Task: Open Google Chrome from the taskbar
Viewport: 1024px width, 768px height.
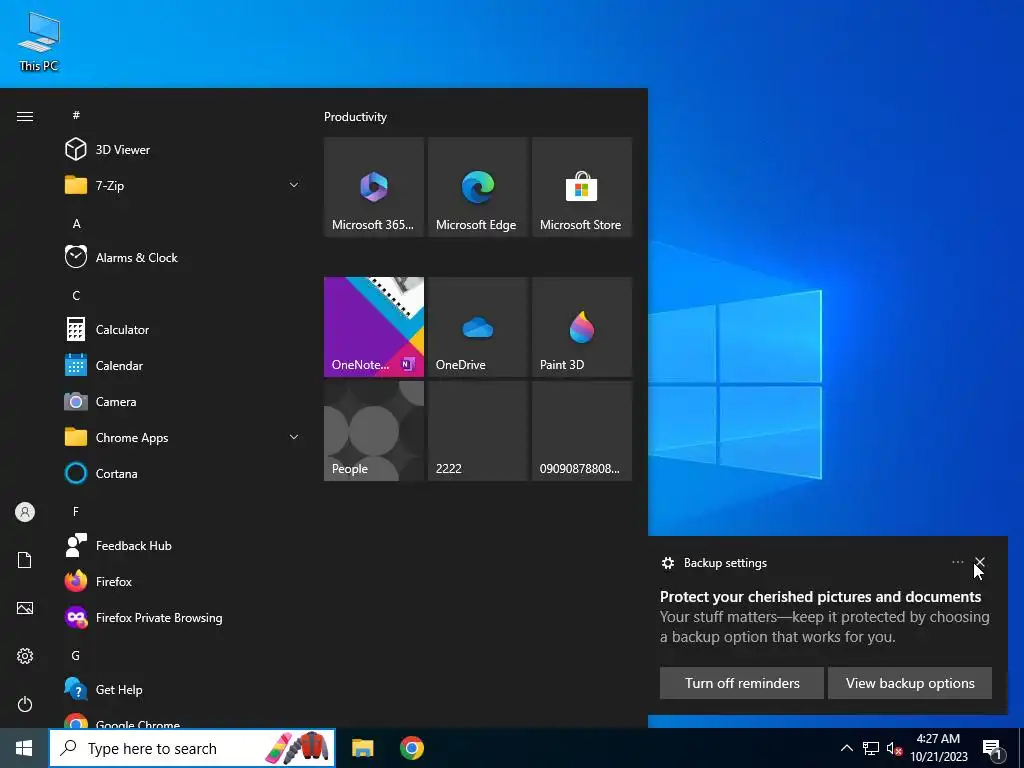Action: [x=411, y=748]
